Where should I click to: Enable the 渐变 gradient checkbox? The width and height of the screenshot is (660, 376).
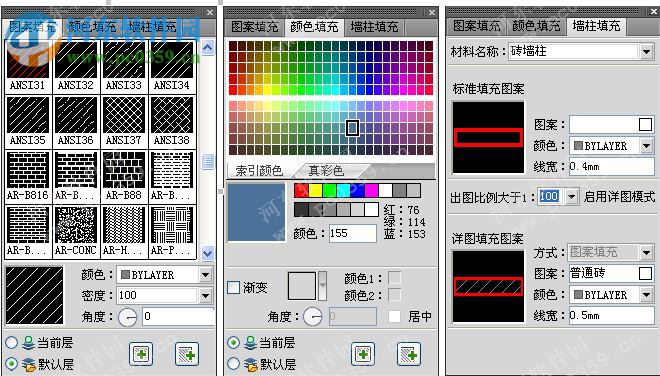coord(233,288)
